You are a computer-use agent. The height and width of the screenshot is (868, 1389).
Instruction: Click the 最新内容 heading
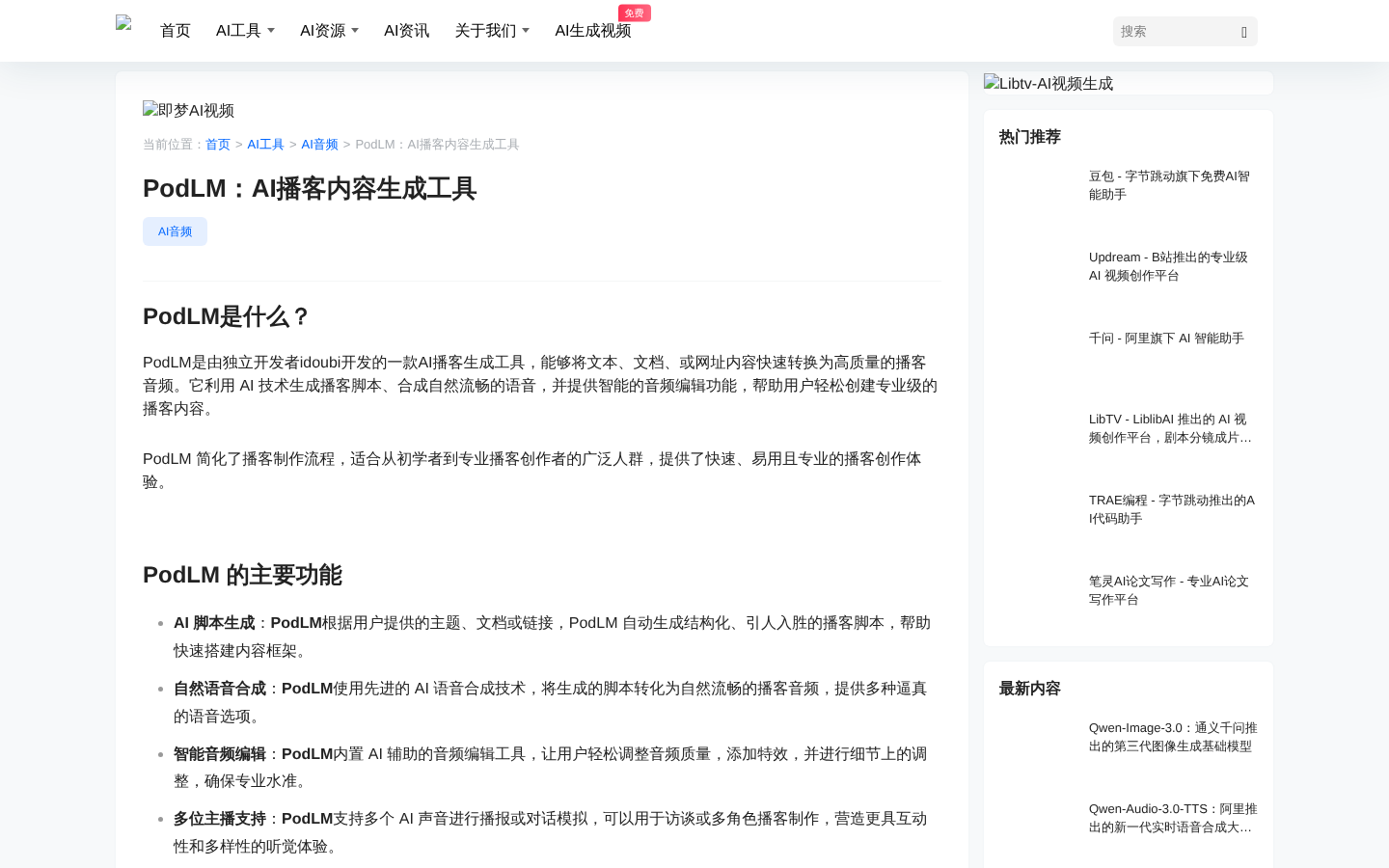point(1030,689)
